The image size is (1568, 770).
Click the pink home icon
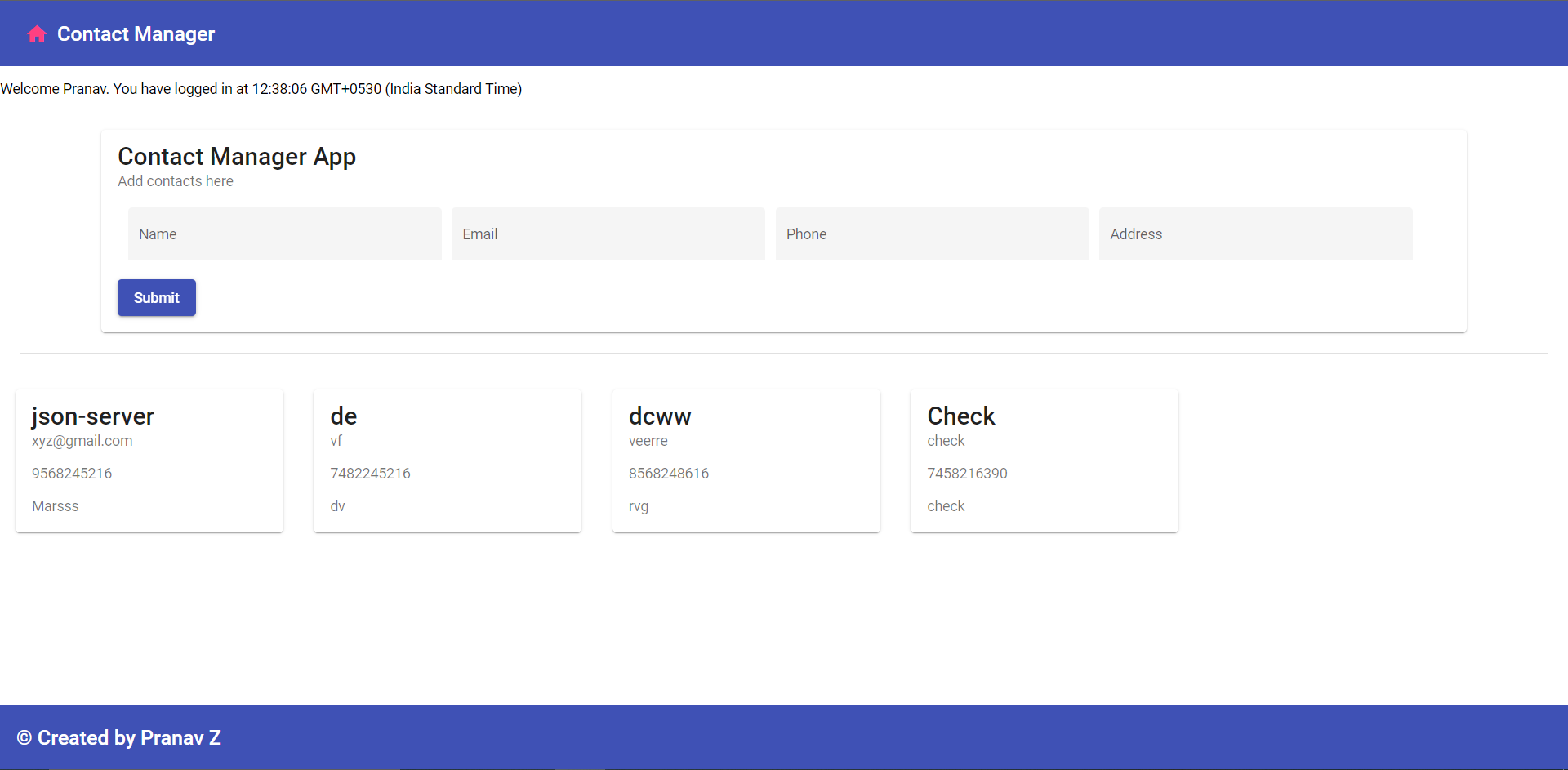[37, 34]
